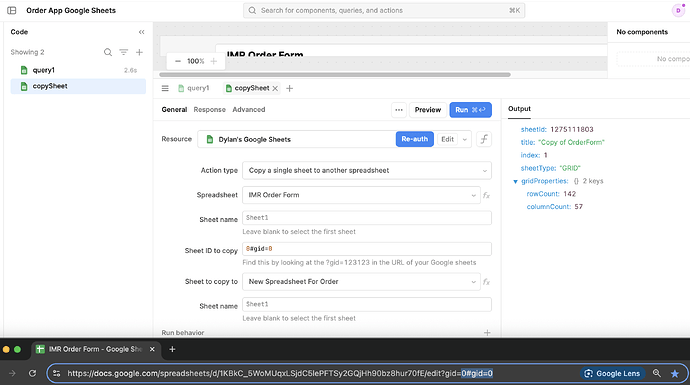Click the first Sheet name input field
This screenshot has height=385, width=690.
click(367, 218)
